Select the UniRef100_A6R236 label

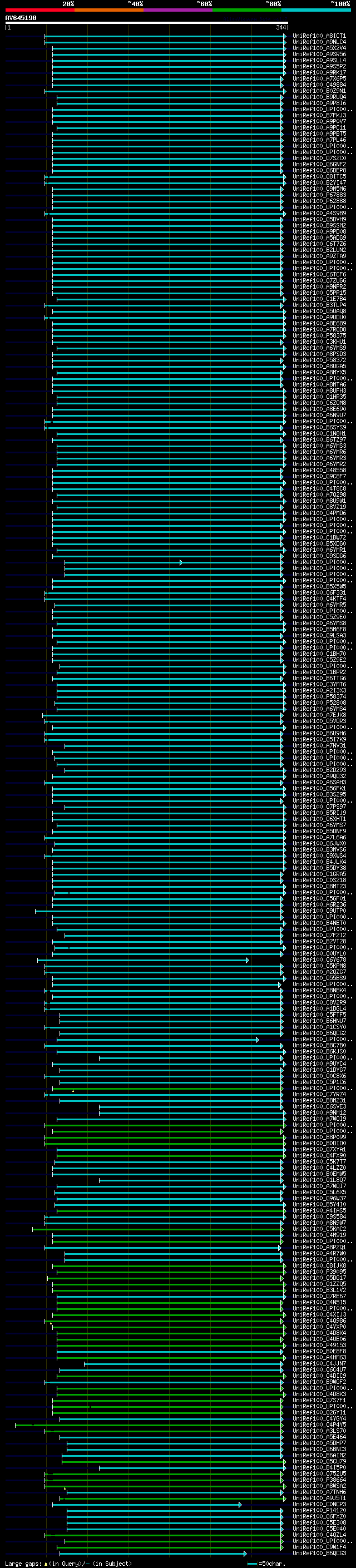[319, 904]
